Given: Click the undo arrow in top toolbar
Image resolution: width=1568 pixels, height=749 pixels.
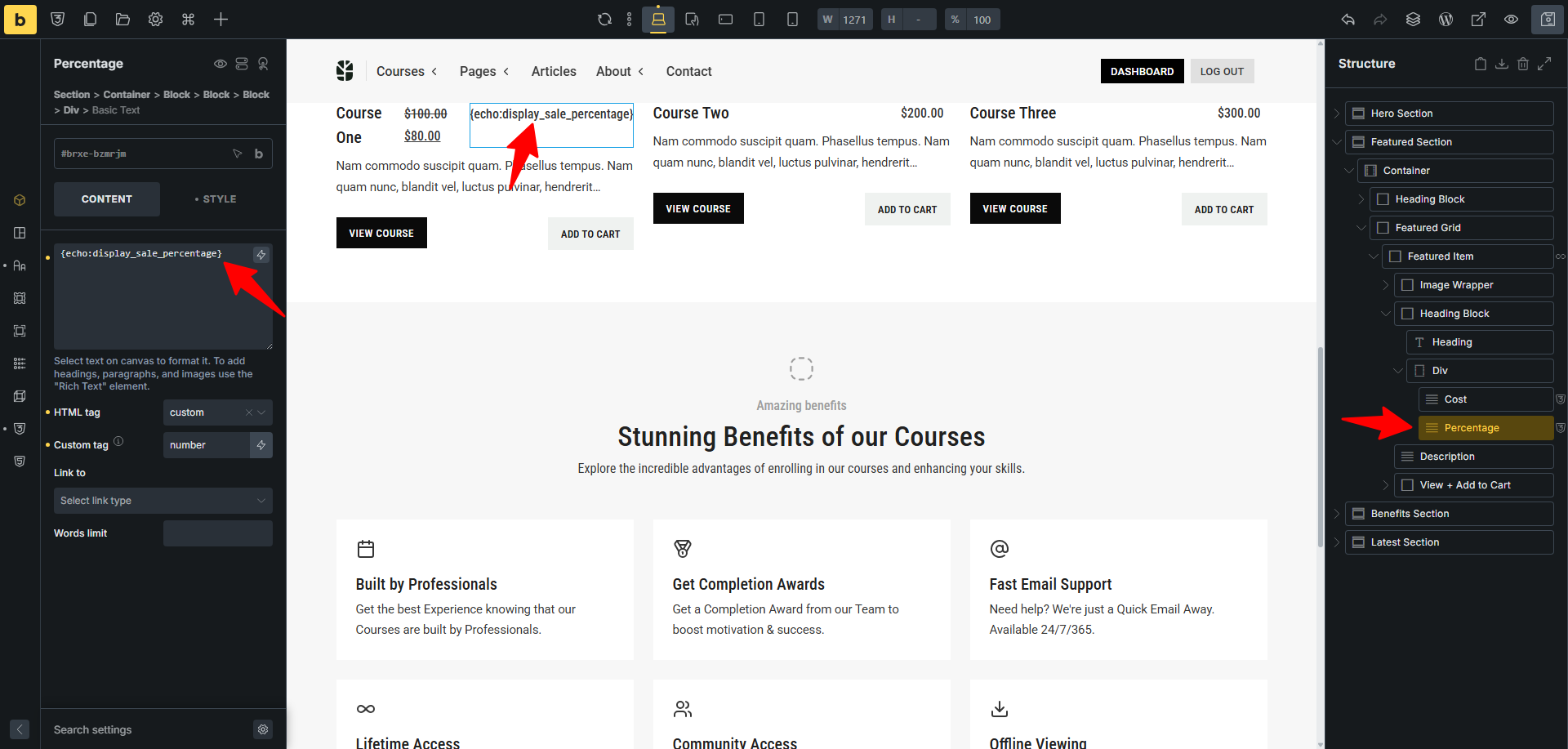Looking at the screenshot, I should 1347,20.
